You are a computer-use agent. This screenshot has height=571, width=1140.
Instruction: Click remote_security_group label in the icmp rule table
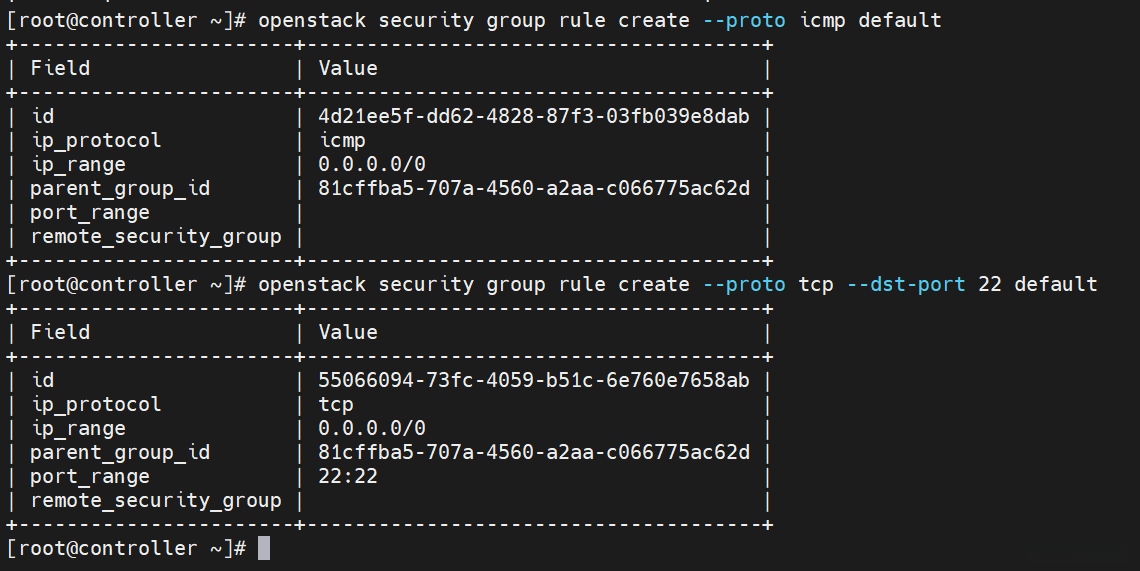click(156, 236)
